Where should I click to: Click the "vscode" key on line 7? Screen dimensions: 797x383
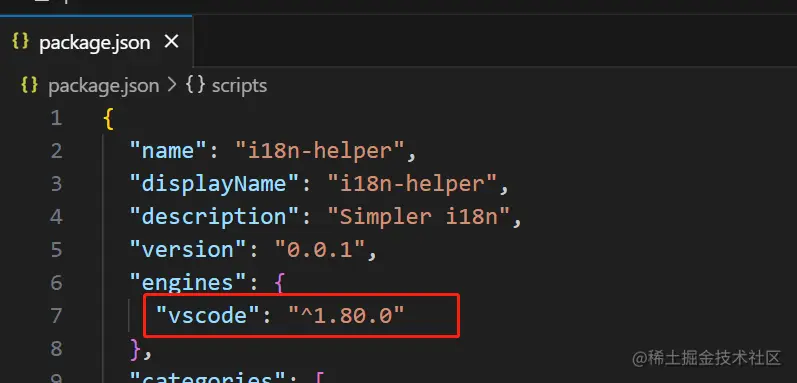208,315
